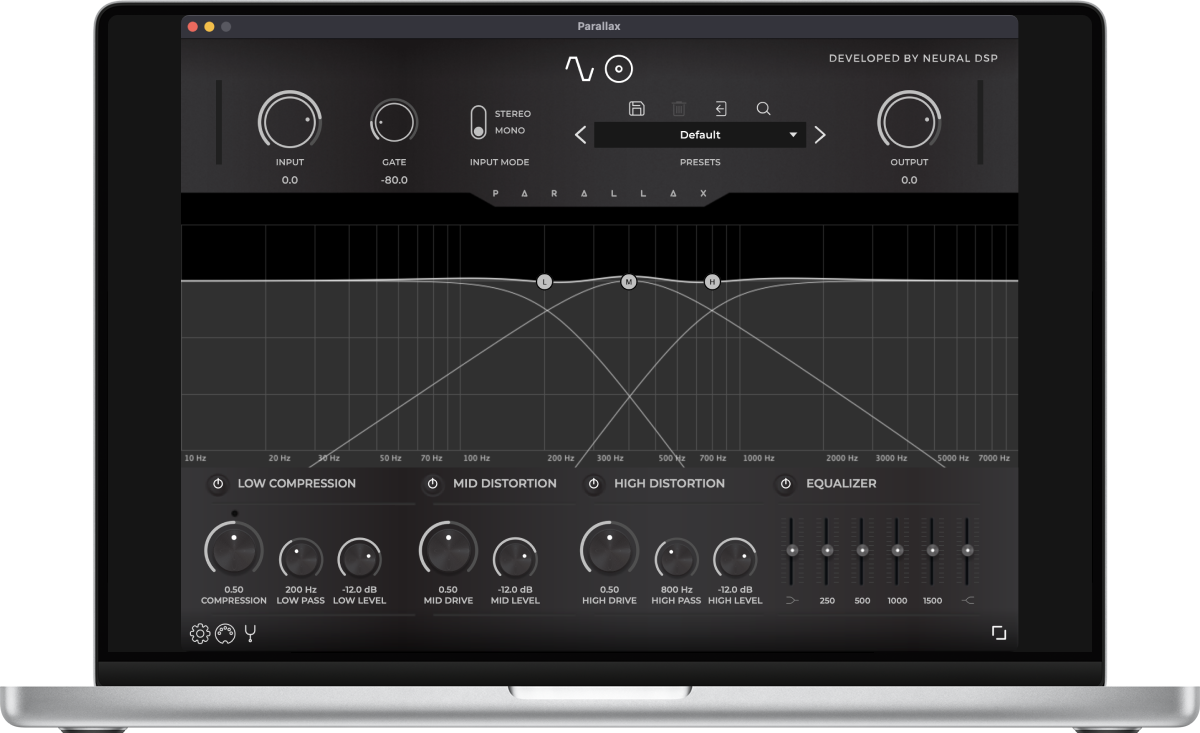
Task: Click the gate value -80.0
Action: 394,180
